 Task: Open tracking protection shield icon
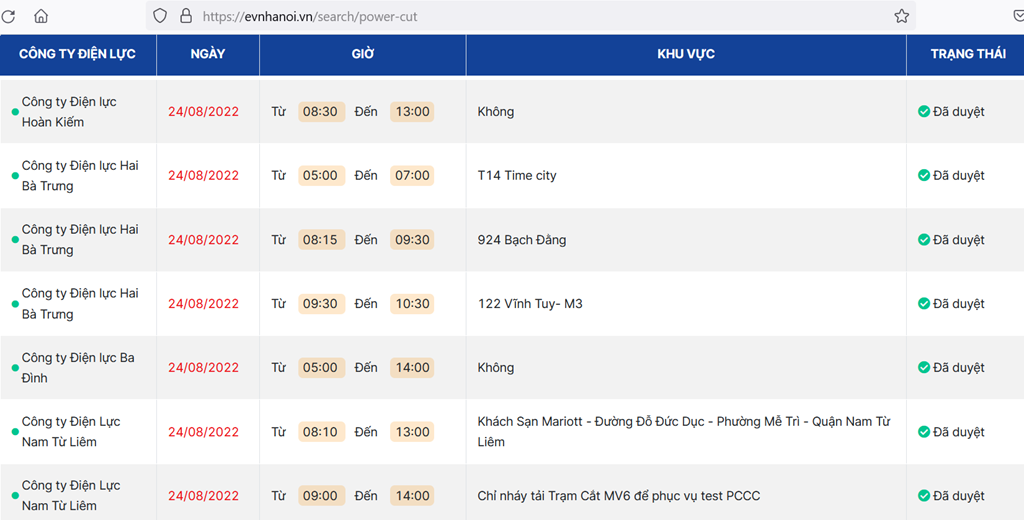coord(160,16)
